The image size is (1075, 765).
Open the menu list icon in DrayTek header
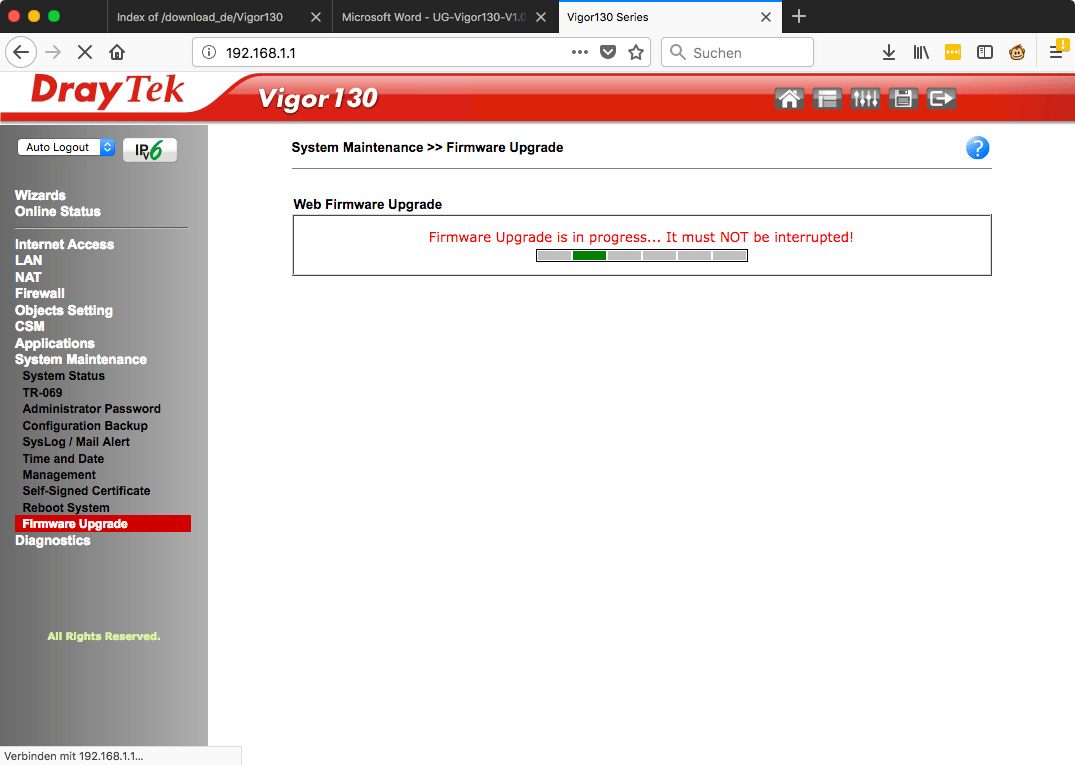(828, 99)
